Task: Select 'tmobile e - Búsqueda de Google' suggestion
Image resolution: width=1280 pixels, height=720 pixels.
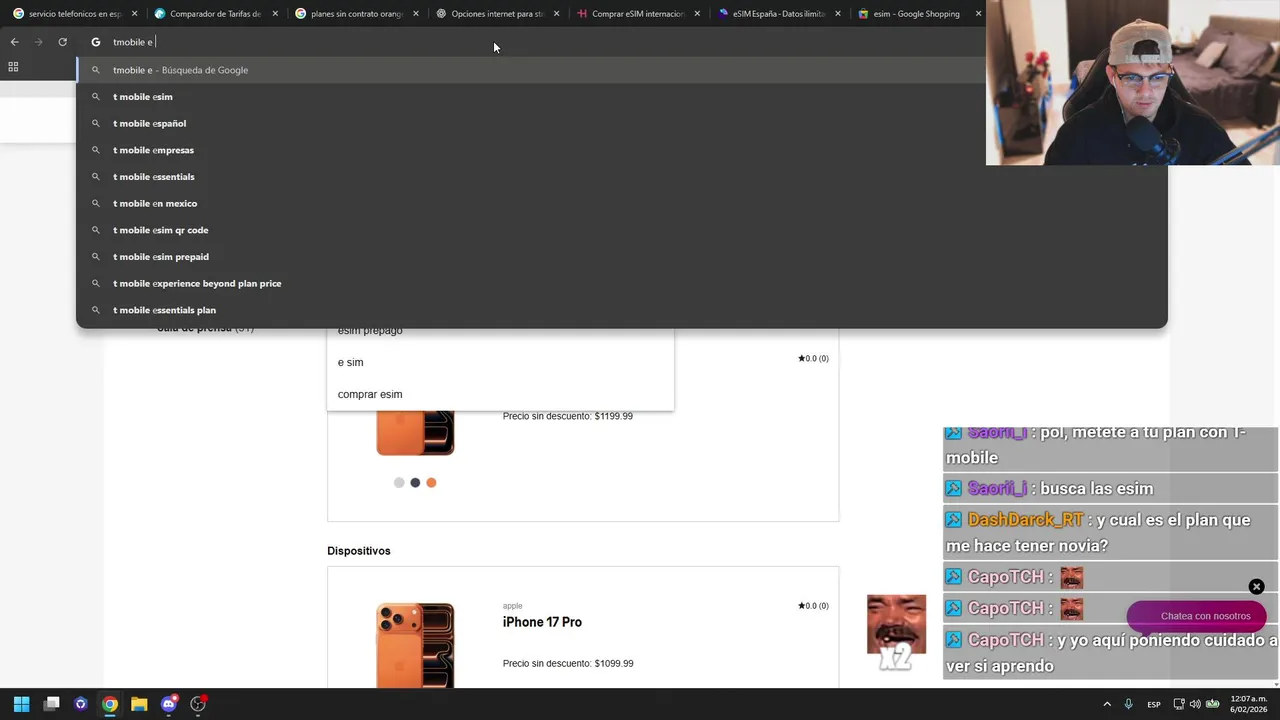Action: (x=531, y=70)
